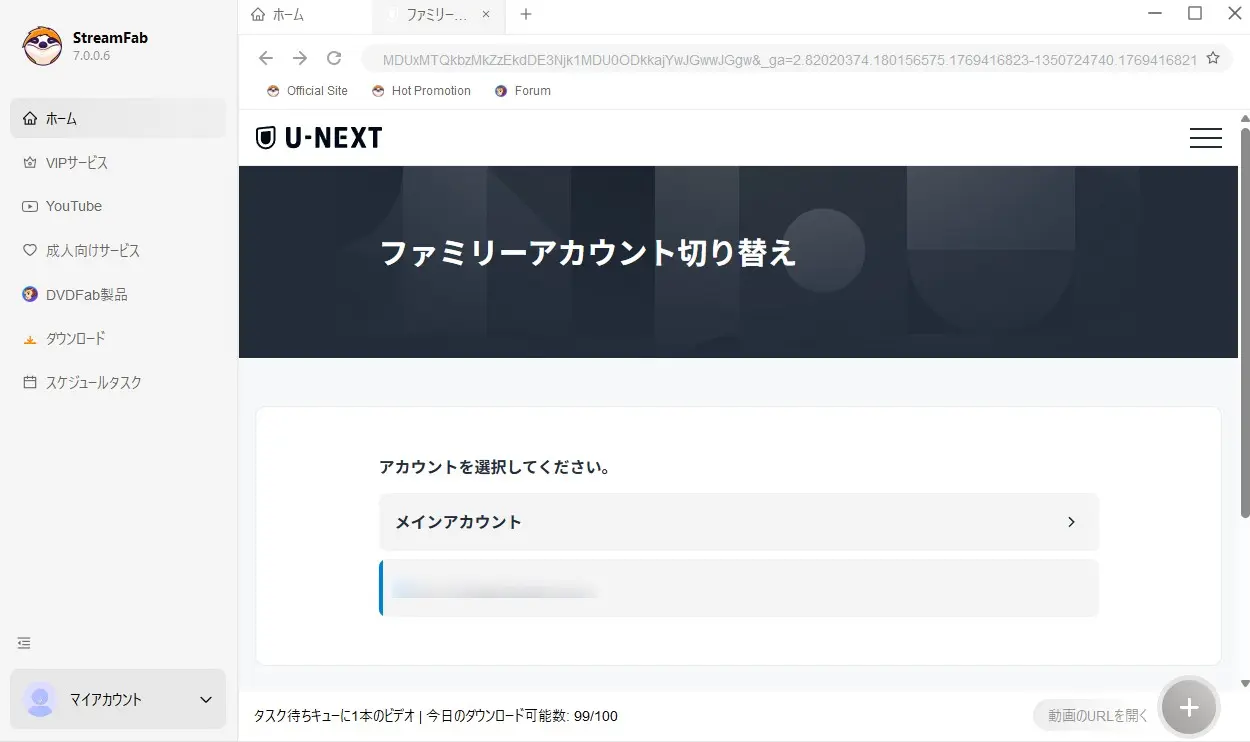This screenshot has height=742, width=1250.
Task: Click the StreamFab sloth logo
Action: coord(42,45)
